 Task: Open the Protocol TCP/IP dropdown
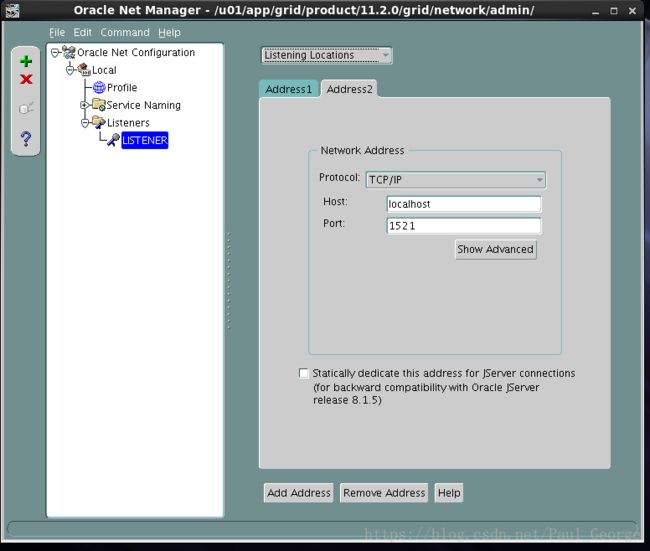456,180
